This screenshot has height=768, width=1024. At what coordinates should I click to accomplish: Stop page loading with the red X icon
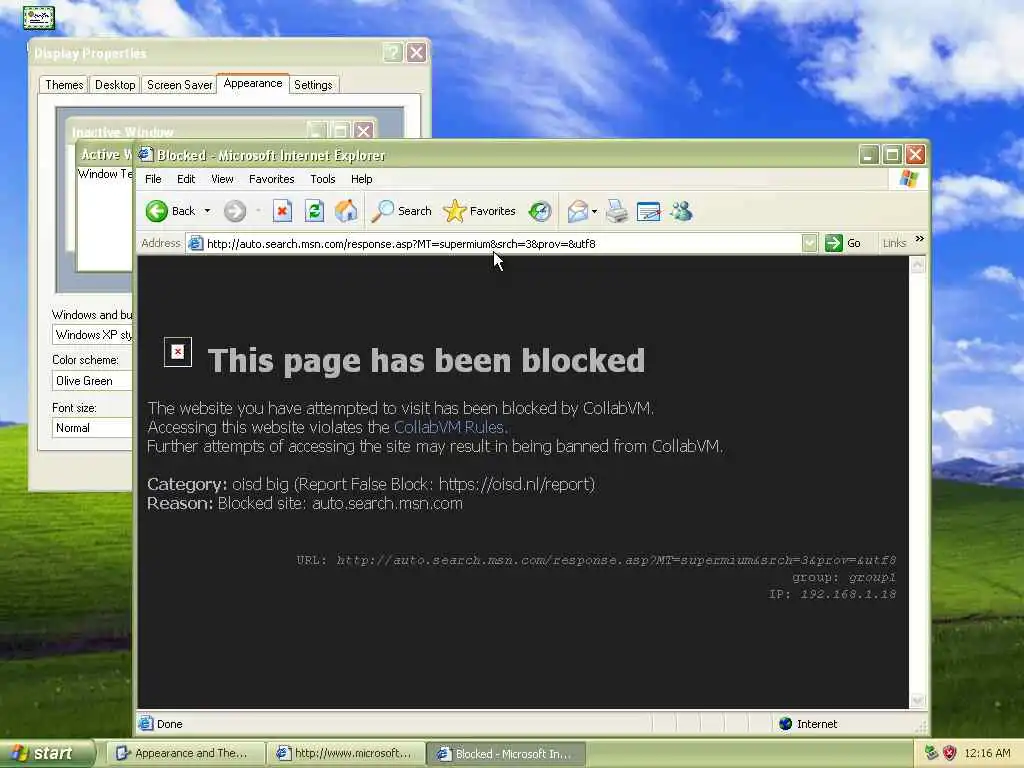click(x=282, y=211)
